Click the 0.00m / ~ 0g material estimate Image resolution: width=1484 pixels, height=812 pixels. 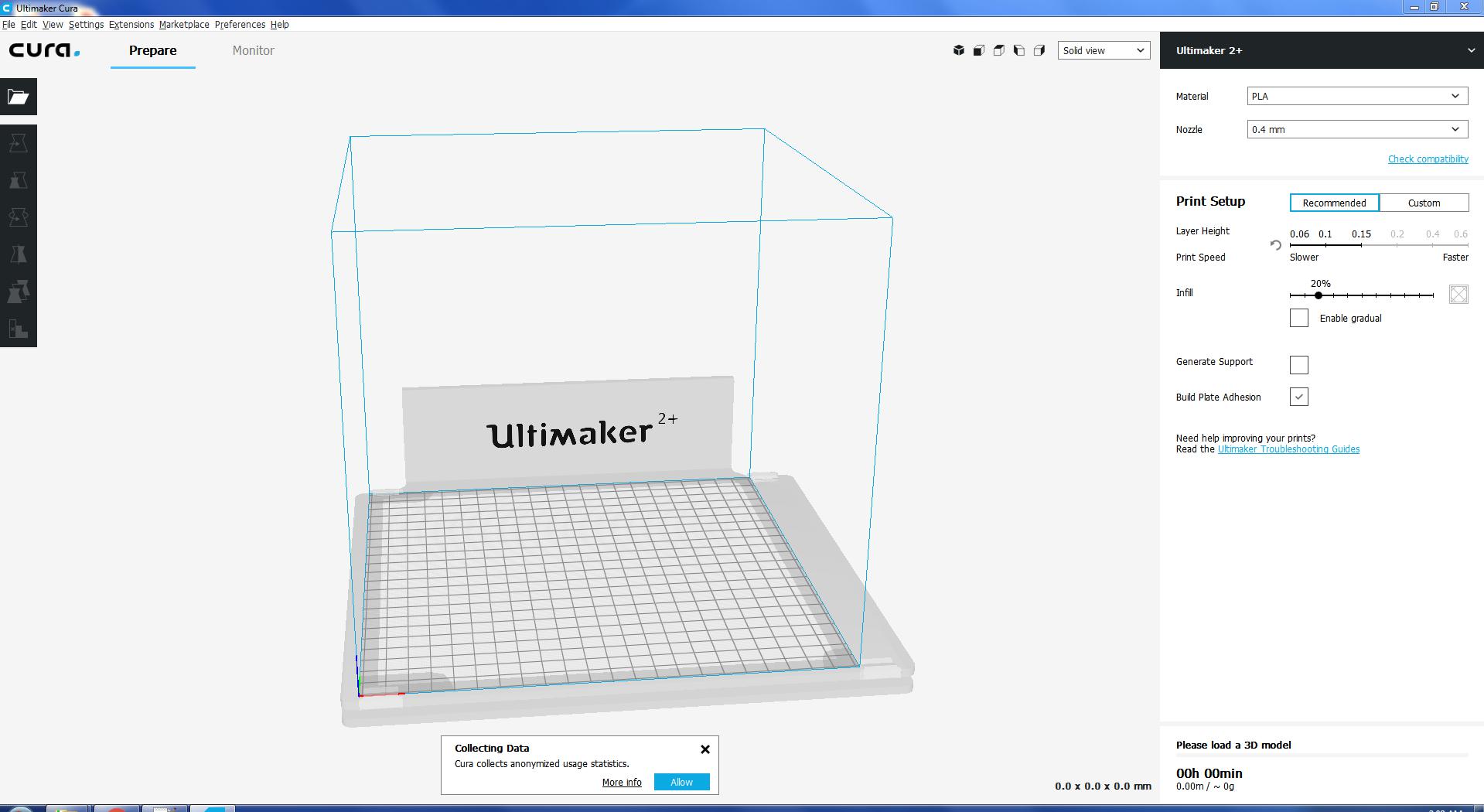click(x=1205, y=786)
